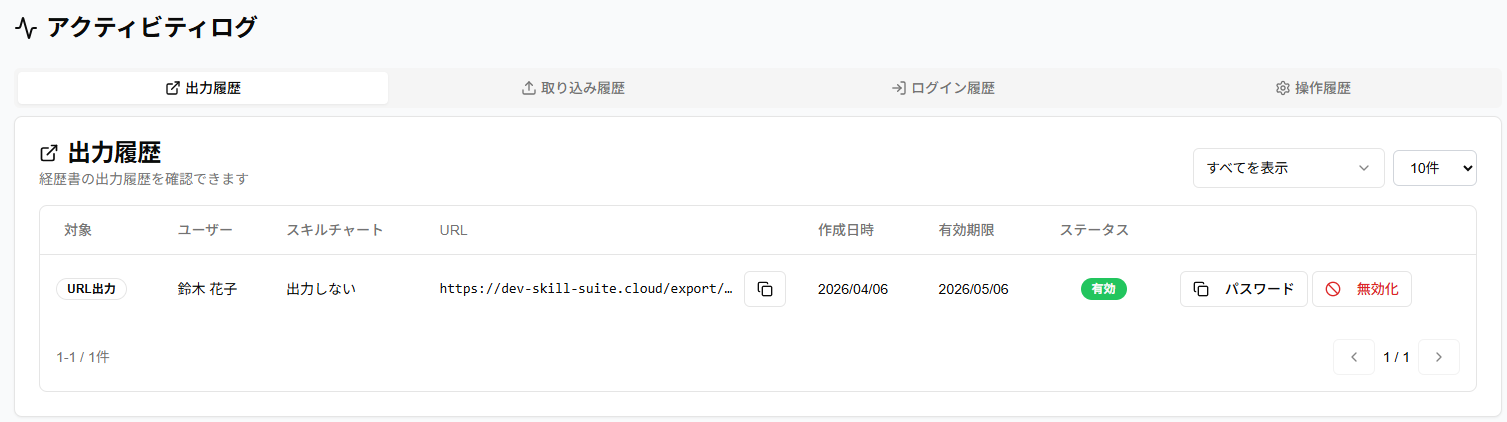Click the dev-skill-suite.cloud export URL text
Screen dimensions: 1507x422
tap(586, 289)
